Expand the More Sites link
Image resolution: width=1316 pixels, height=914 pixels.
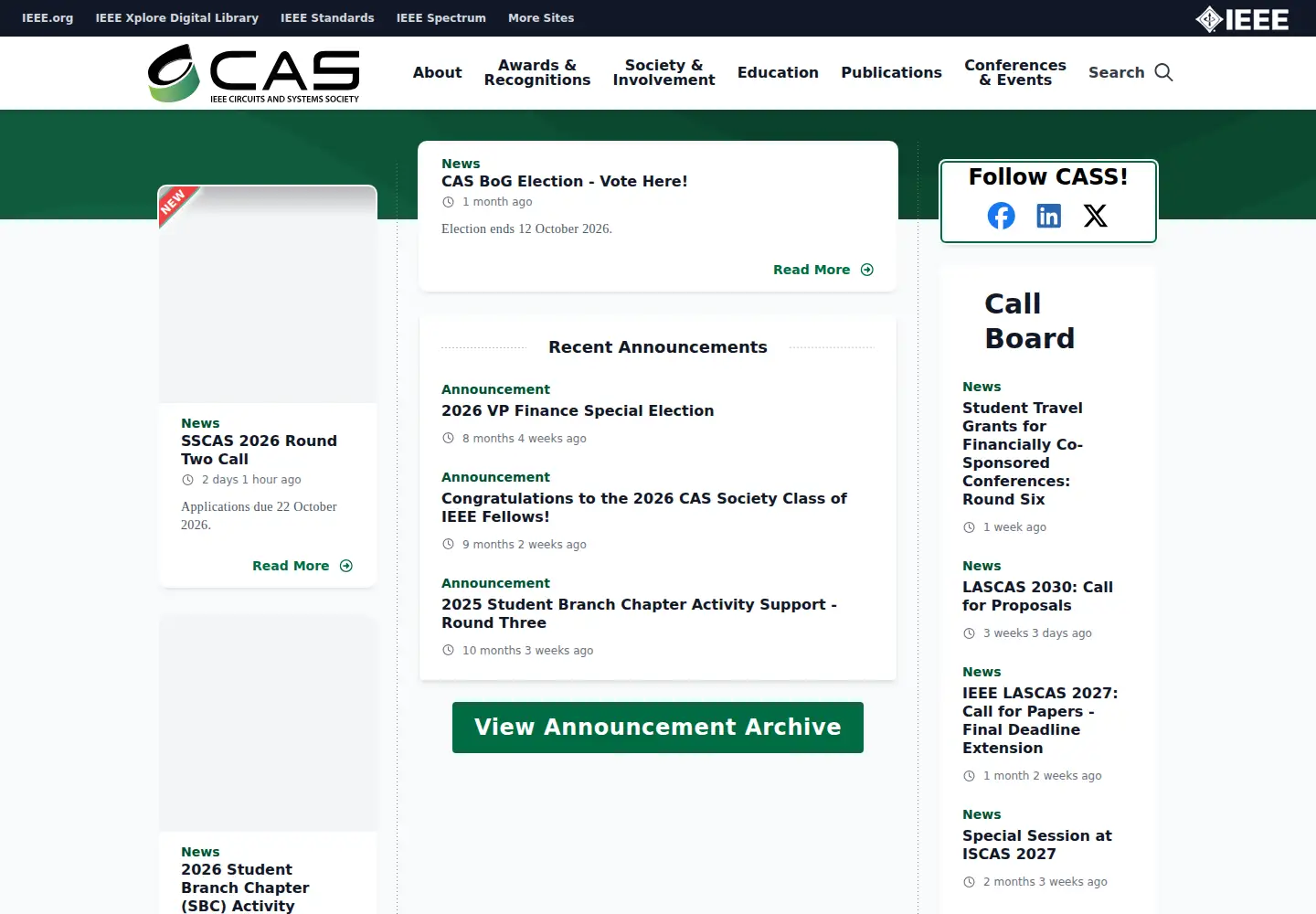point(541,18)
